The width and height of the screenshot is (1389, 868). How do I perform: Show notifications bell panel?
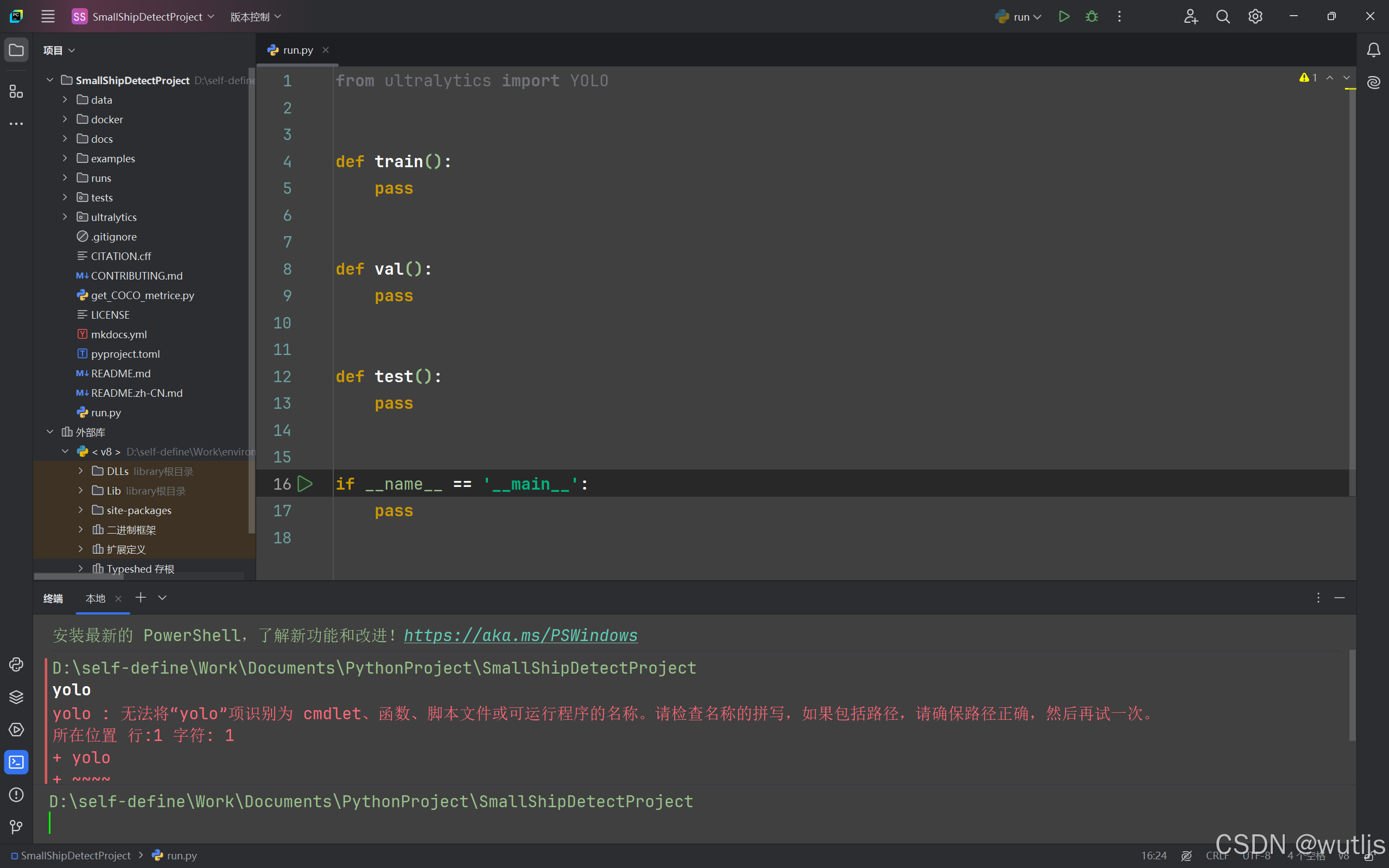click(x=1373, y=50)
